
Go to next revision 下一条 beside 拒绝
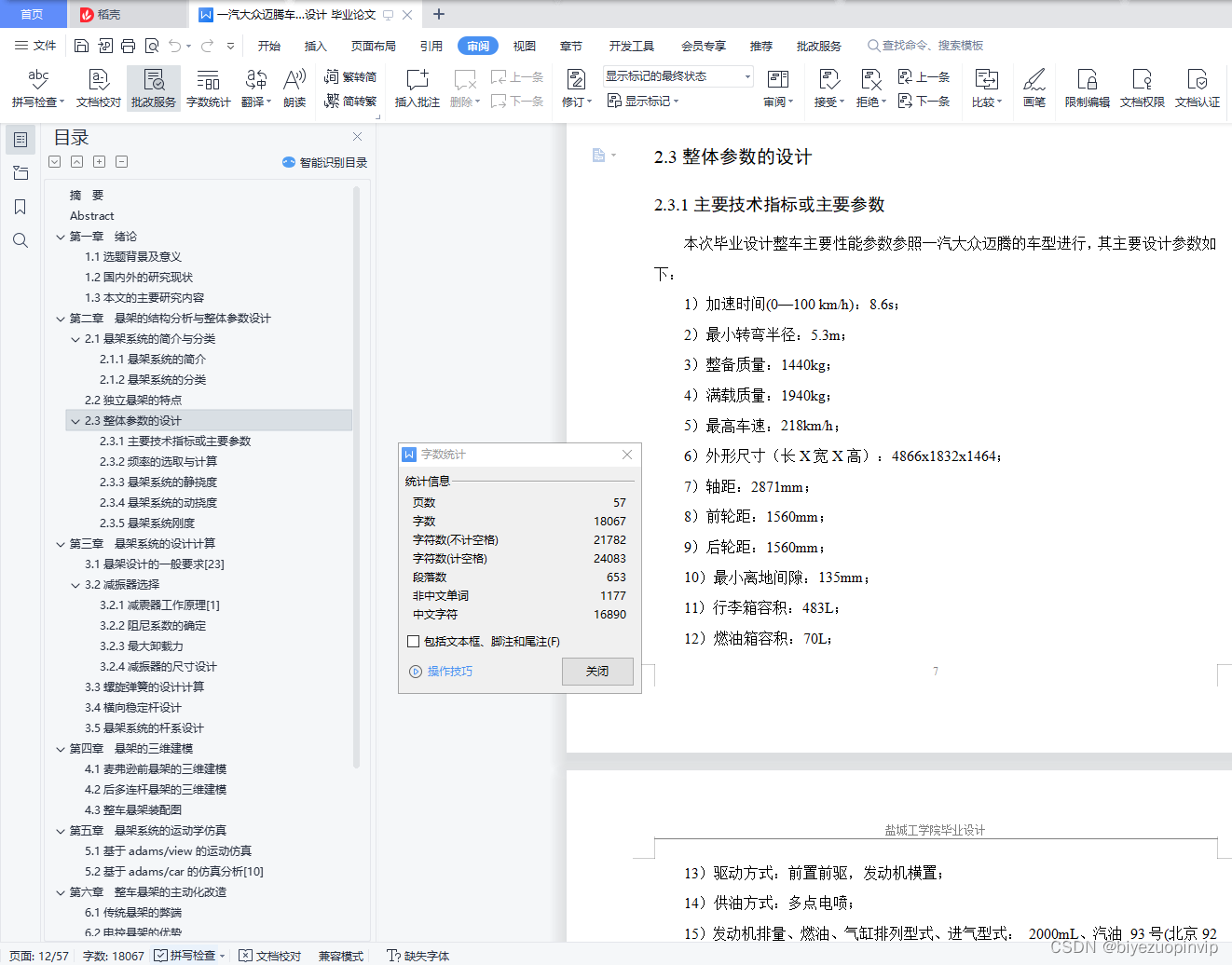click(924, 101)
